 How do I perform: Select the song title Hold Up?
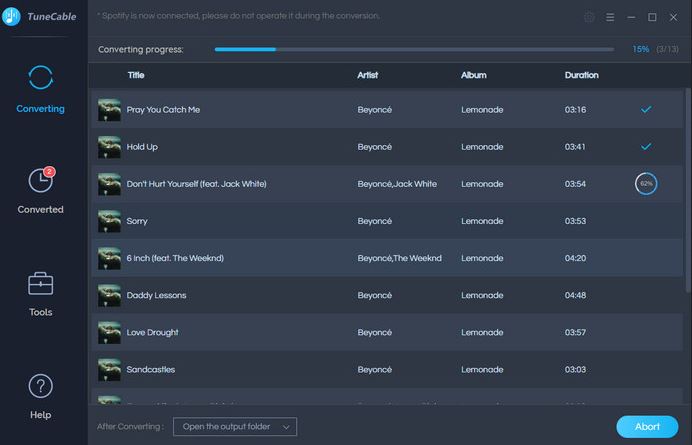coord(142,147)
